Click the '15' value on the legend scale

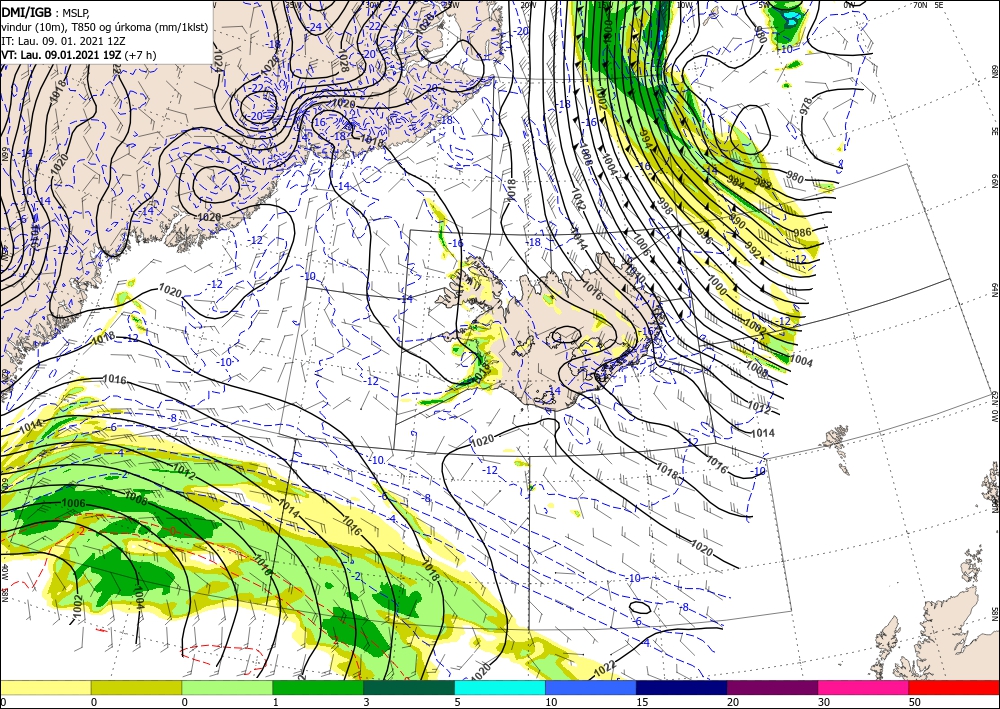pos(642,702)
